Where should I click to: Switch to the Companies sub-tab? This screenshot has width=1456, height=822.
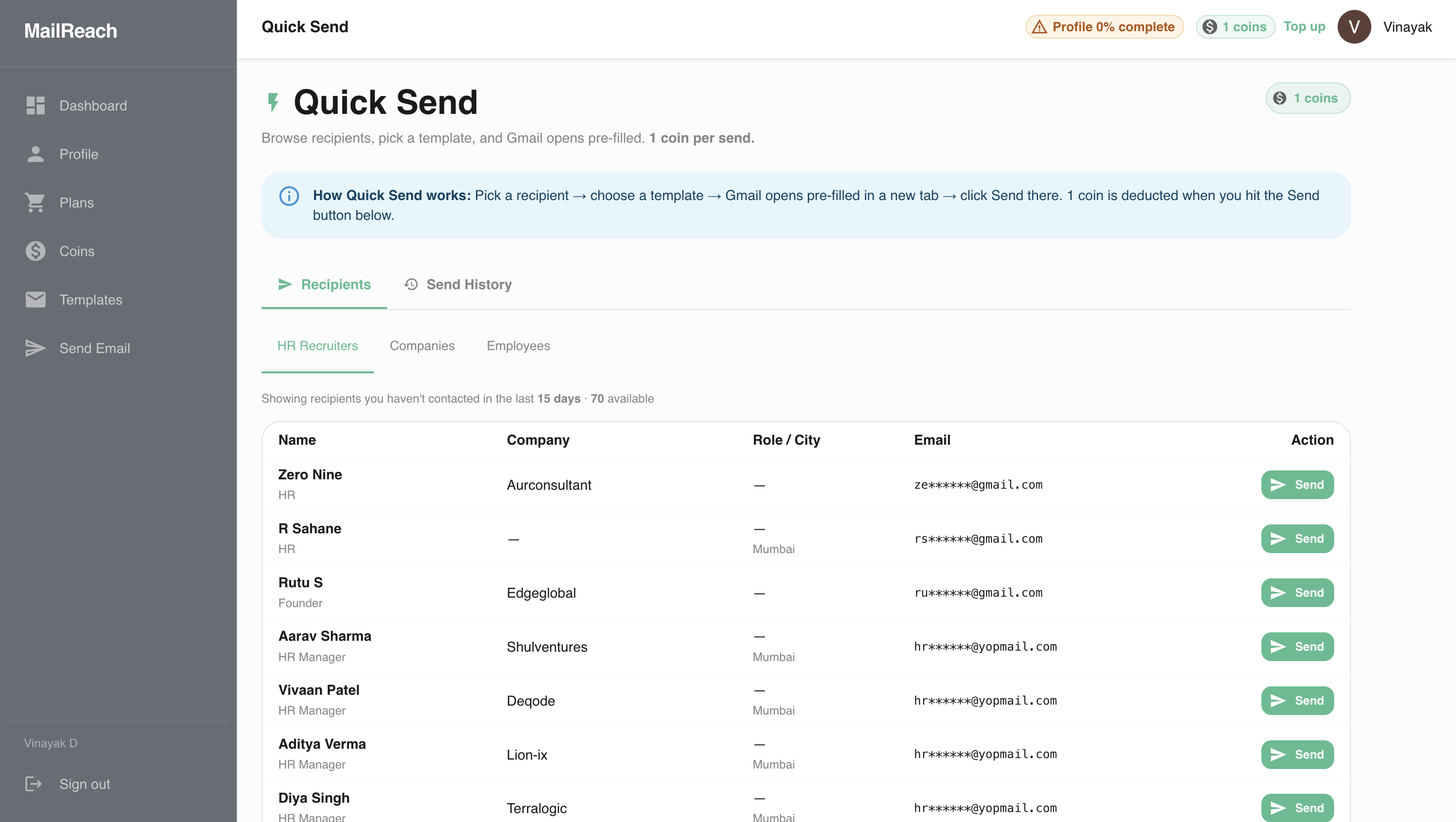pyautogui.click(x=422, y=346)
